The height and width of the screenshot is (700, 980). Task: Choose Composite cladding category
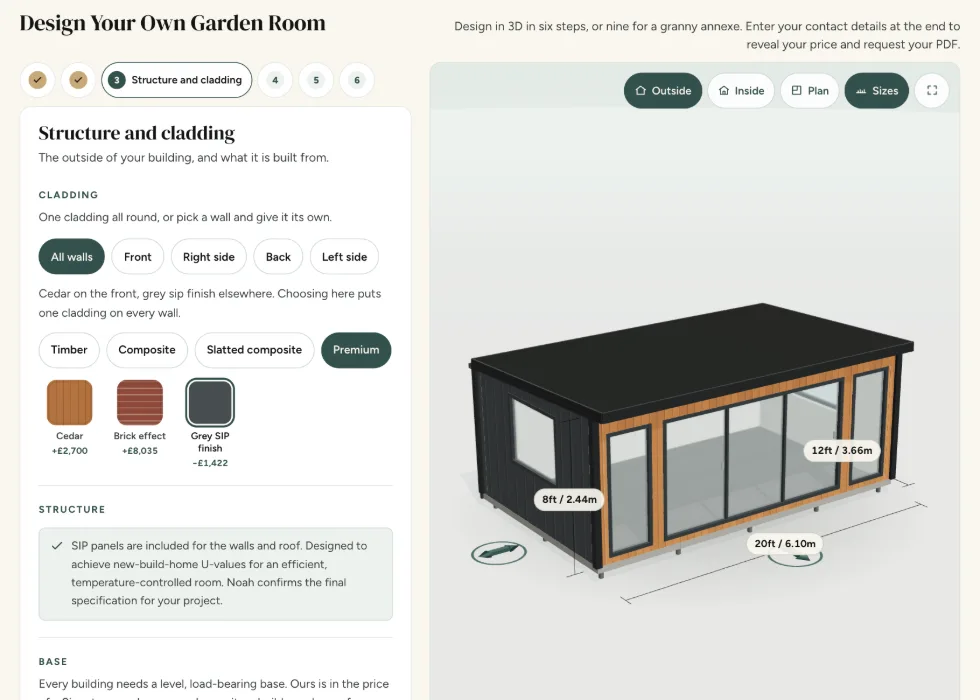[x=147, y=350]
